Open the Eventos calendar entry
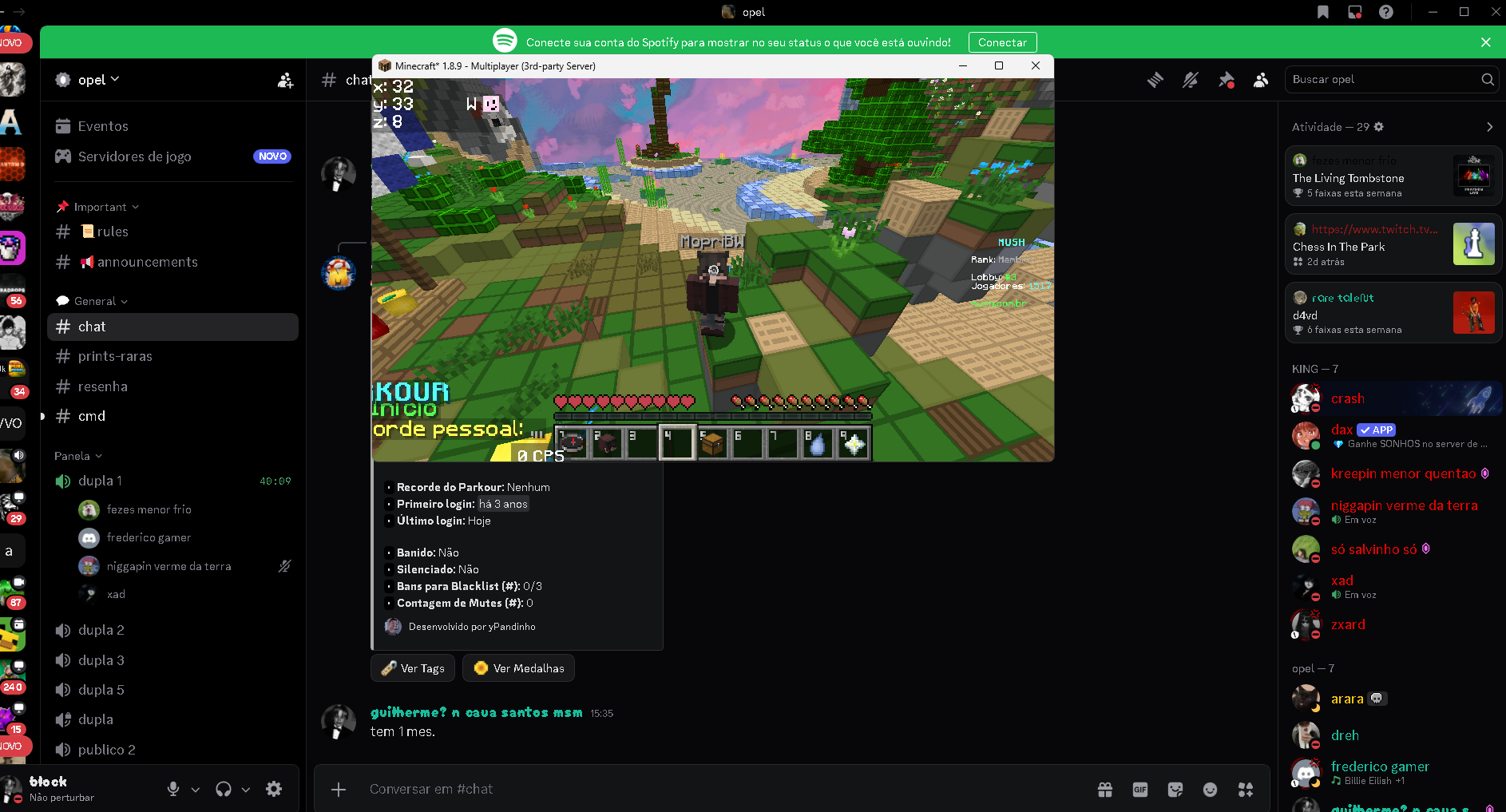 (x=172, y=126)
